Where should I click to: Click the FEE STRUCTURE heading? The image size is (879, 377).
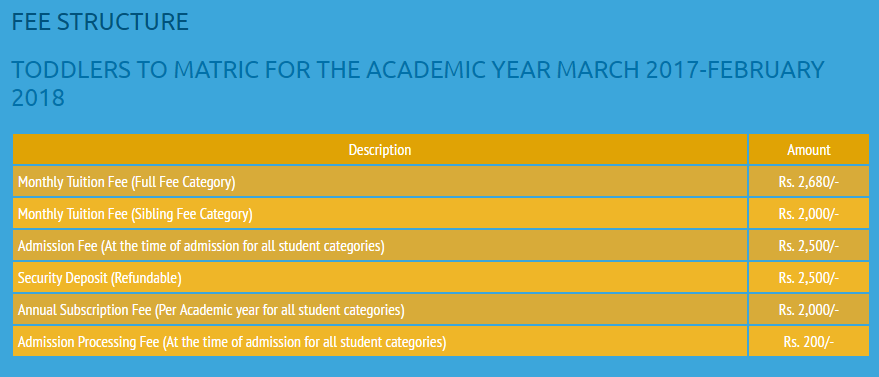100,22
